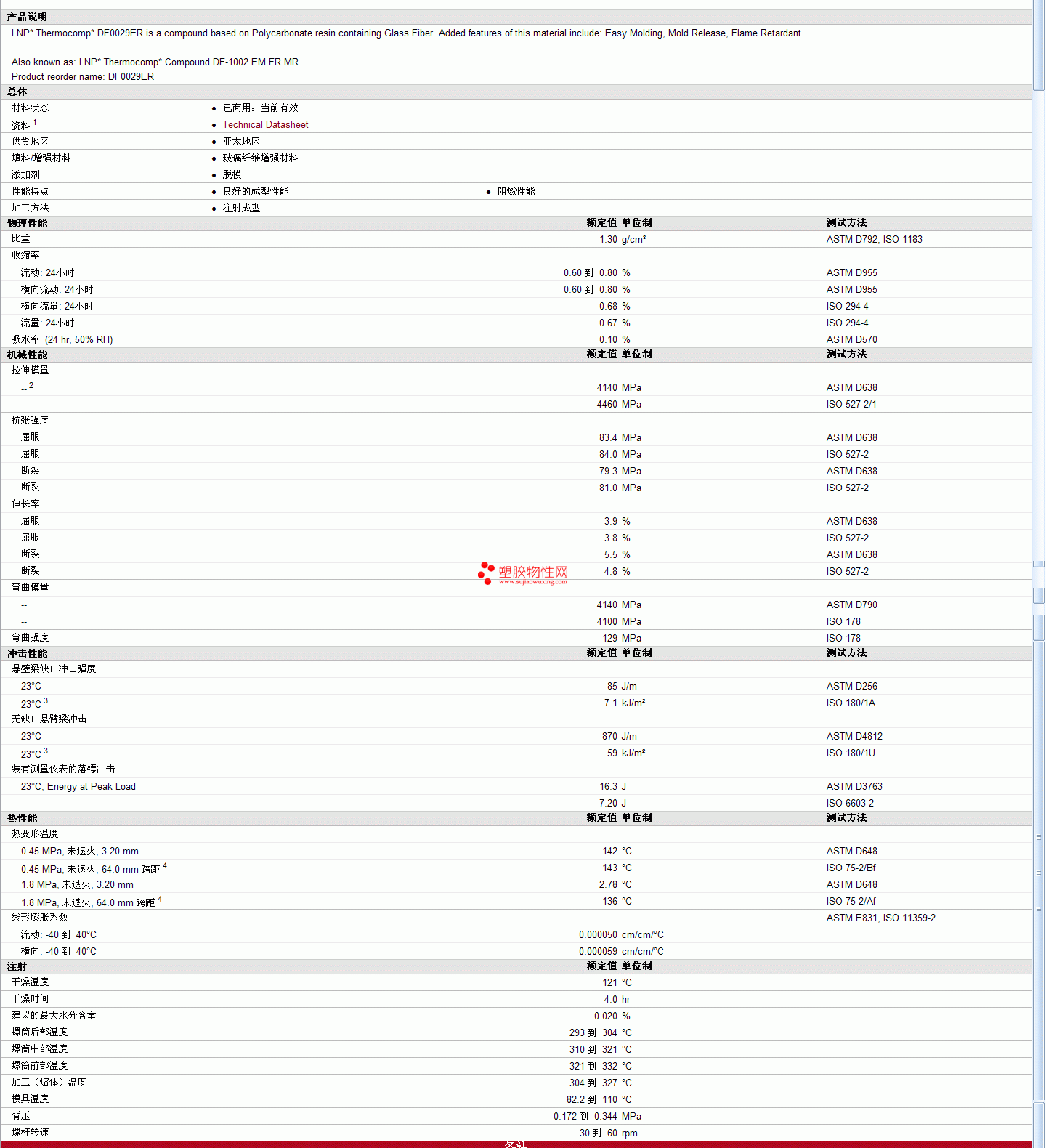Select the 装有测量仪表的落镖冲击 label
The image size is (1046, 1148).
[62, 769]
